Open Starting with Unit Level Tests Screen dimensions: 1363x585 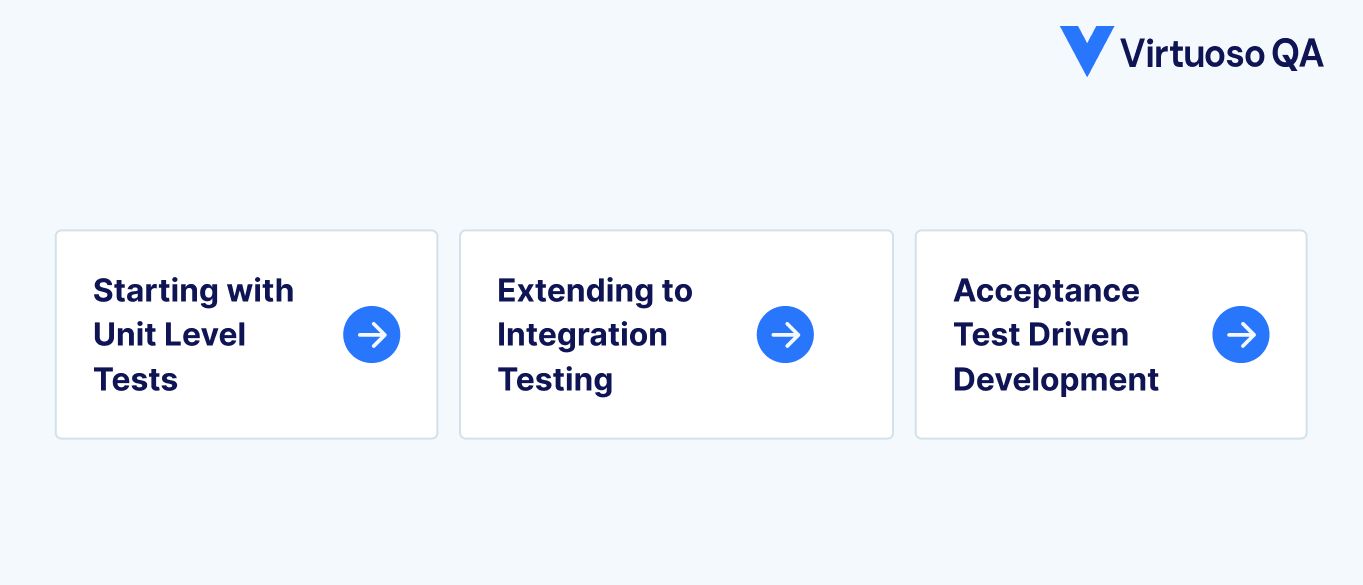246,334
